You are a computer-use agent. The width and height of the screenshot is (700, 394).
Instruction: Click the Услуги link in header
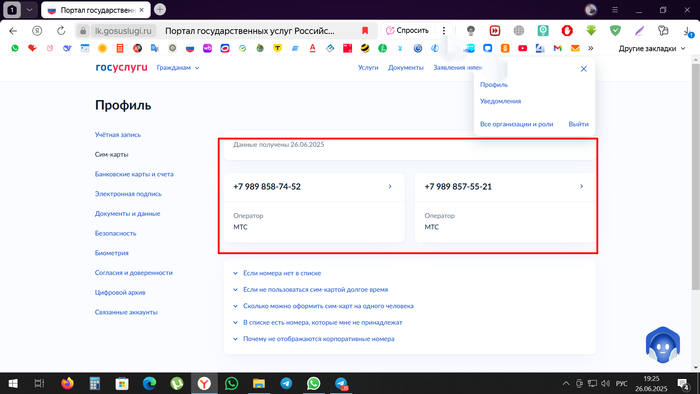pyautogui.click(x=368, y=68)
